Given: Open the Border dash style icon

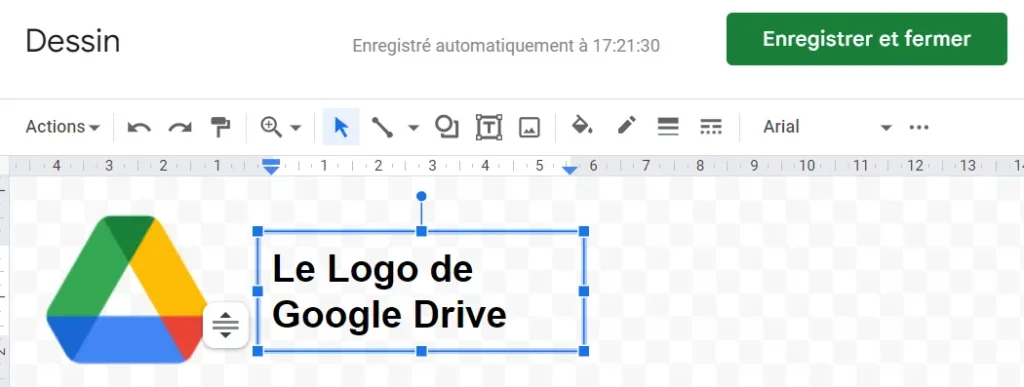Looking at the screenshot, I should coord(711,127).
